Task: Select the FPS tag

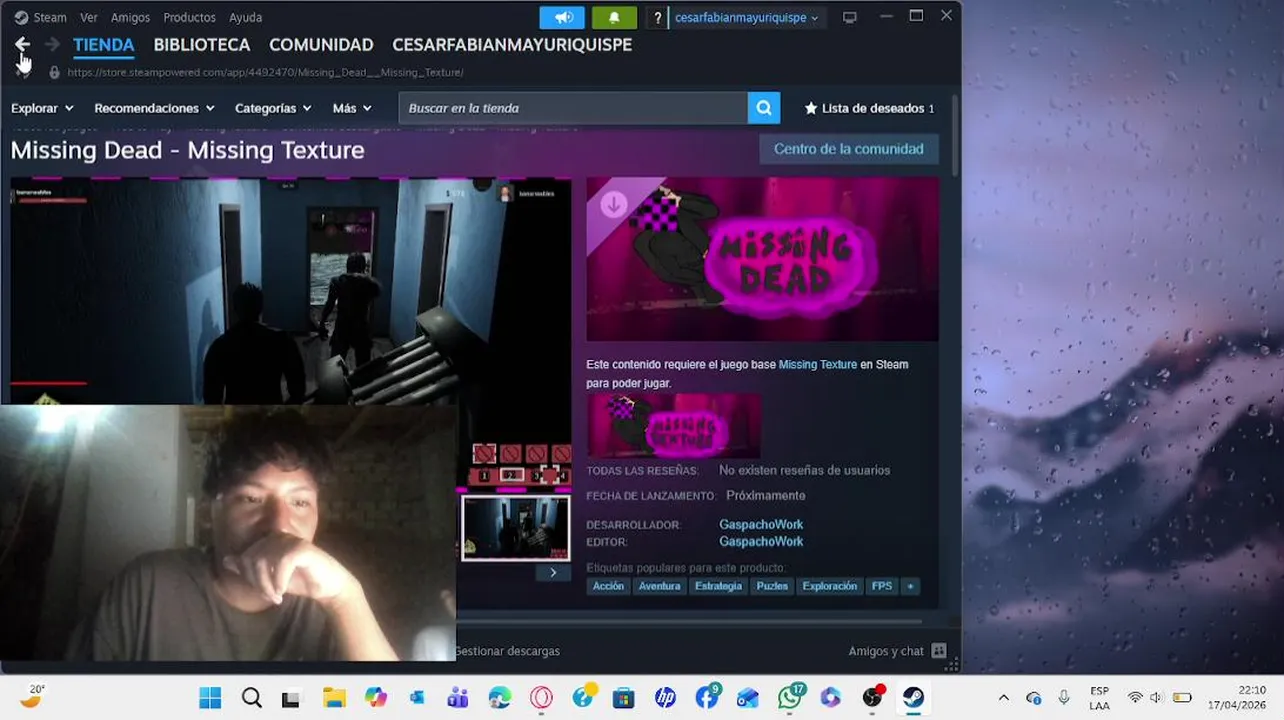Action: tap(882, 586)
